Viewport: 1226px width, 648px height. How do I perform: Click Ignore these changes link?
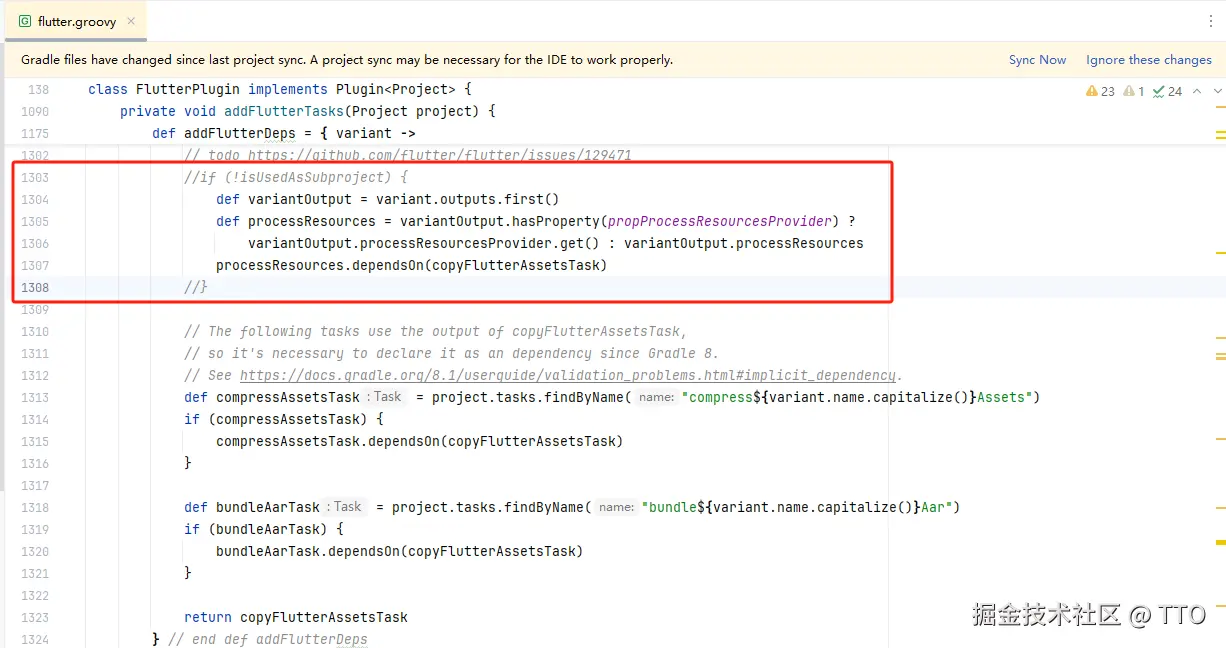click(x=1148, y=60)
